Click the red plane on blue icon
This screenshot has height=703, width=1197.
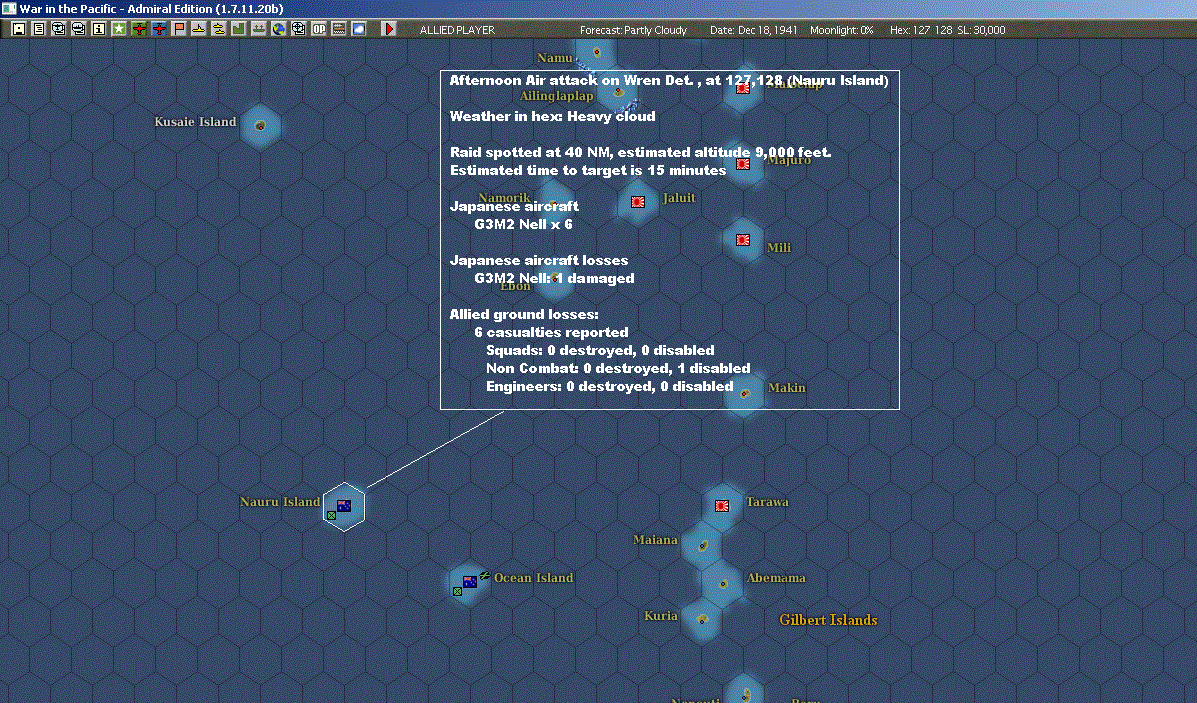coord(159,29)
